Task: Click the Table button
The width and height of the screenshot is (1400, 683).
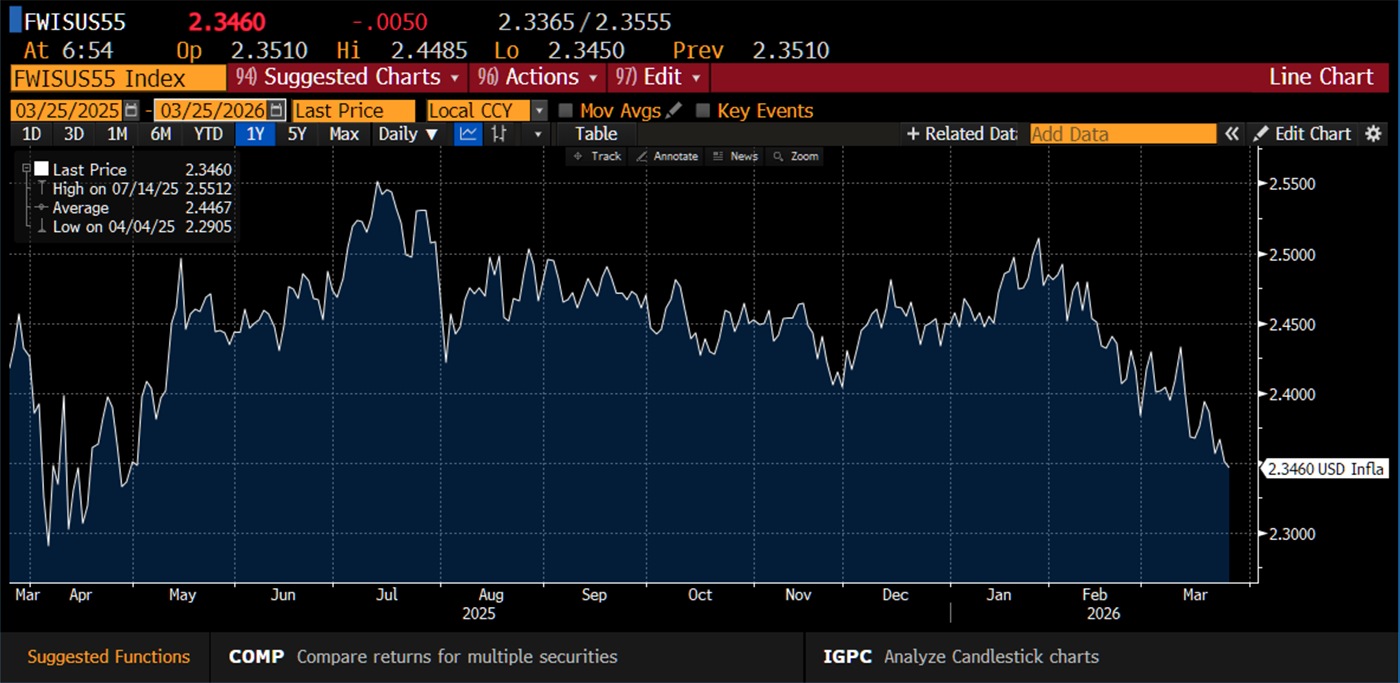Action: 595,133
